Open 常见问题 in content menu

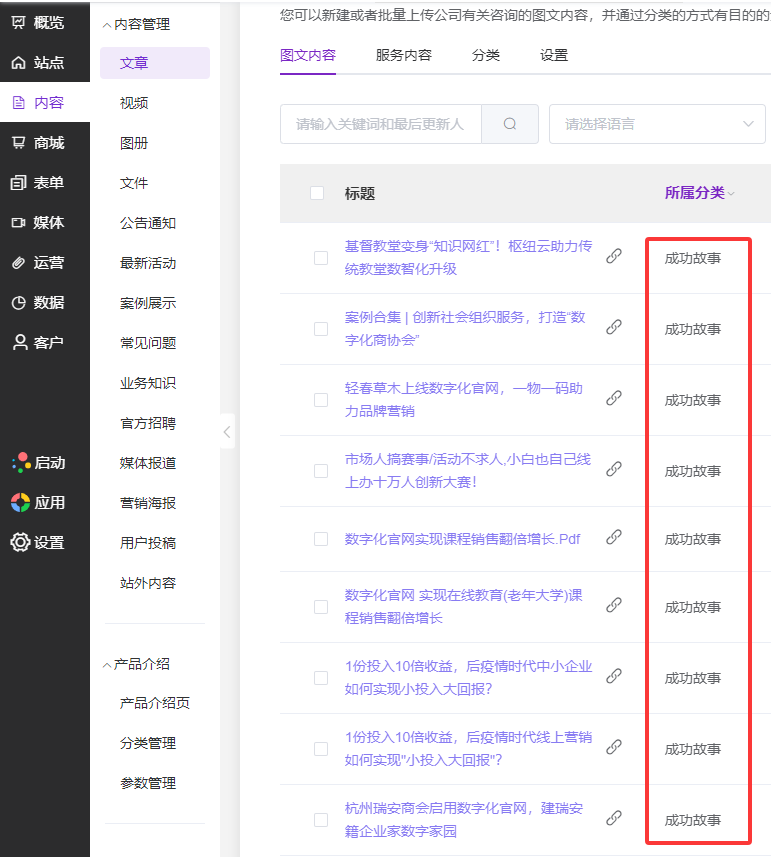(x=148, y=343)
